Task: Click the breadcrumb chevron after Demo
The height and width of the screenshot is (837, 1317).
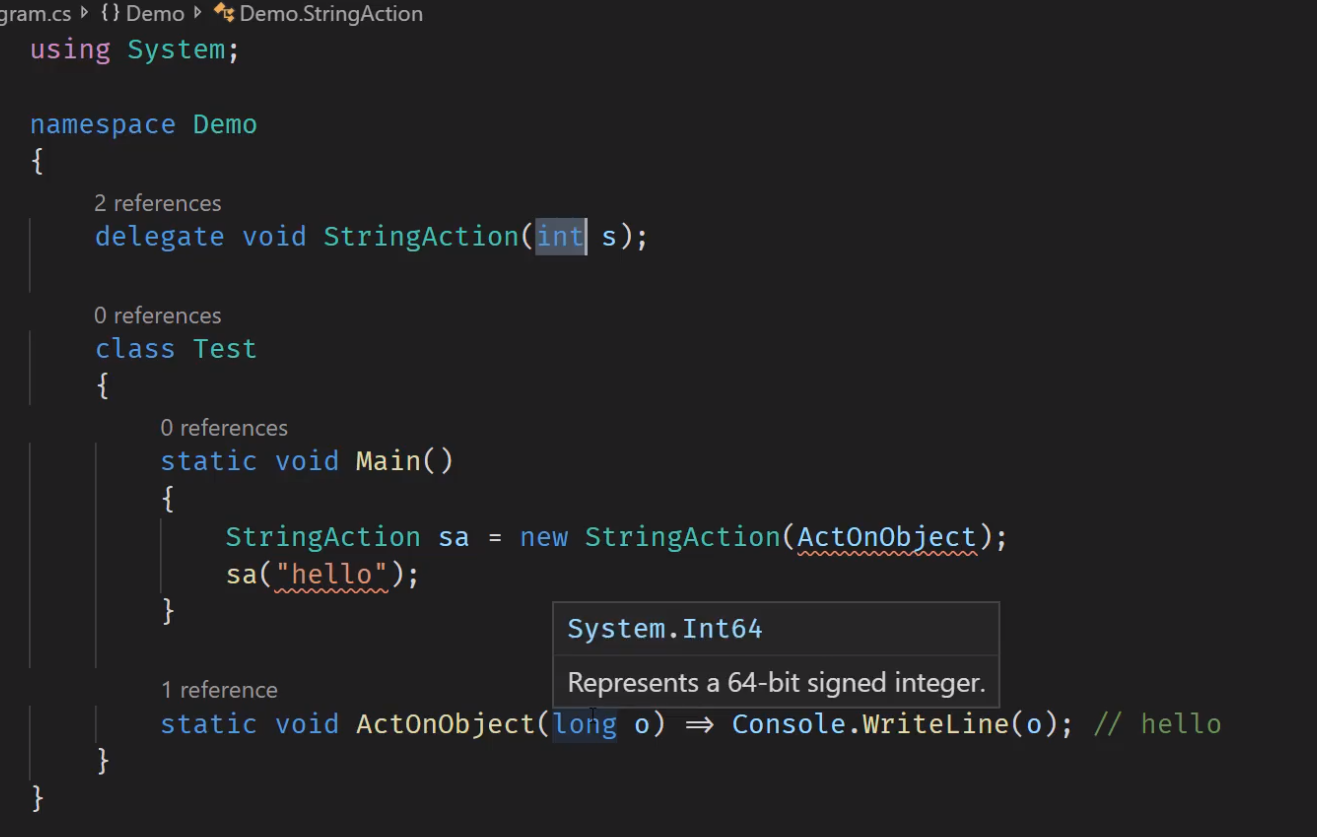Action: point(197,14)
